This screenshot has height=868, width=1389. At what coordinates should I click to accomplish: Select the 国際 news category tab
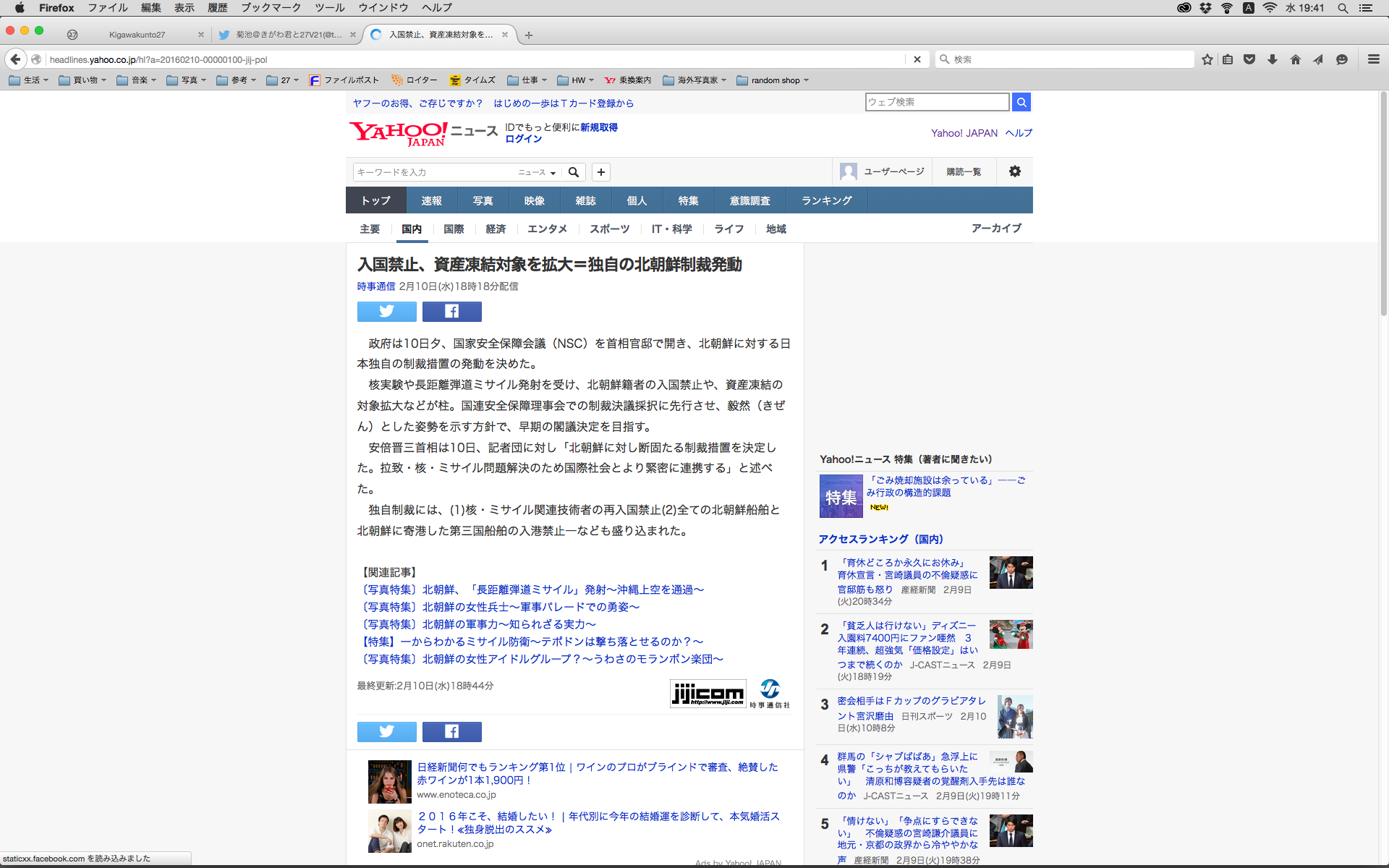click(454, 229)
